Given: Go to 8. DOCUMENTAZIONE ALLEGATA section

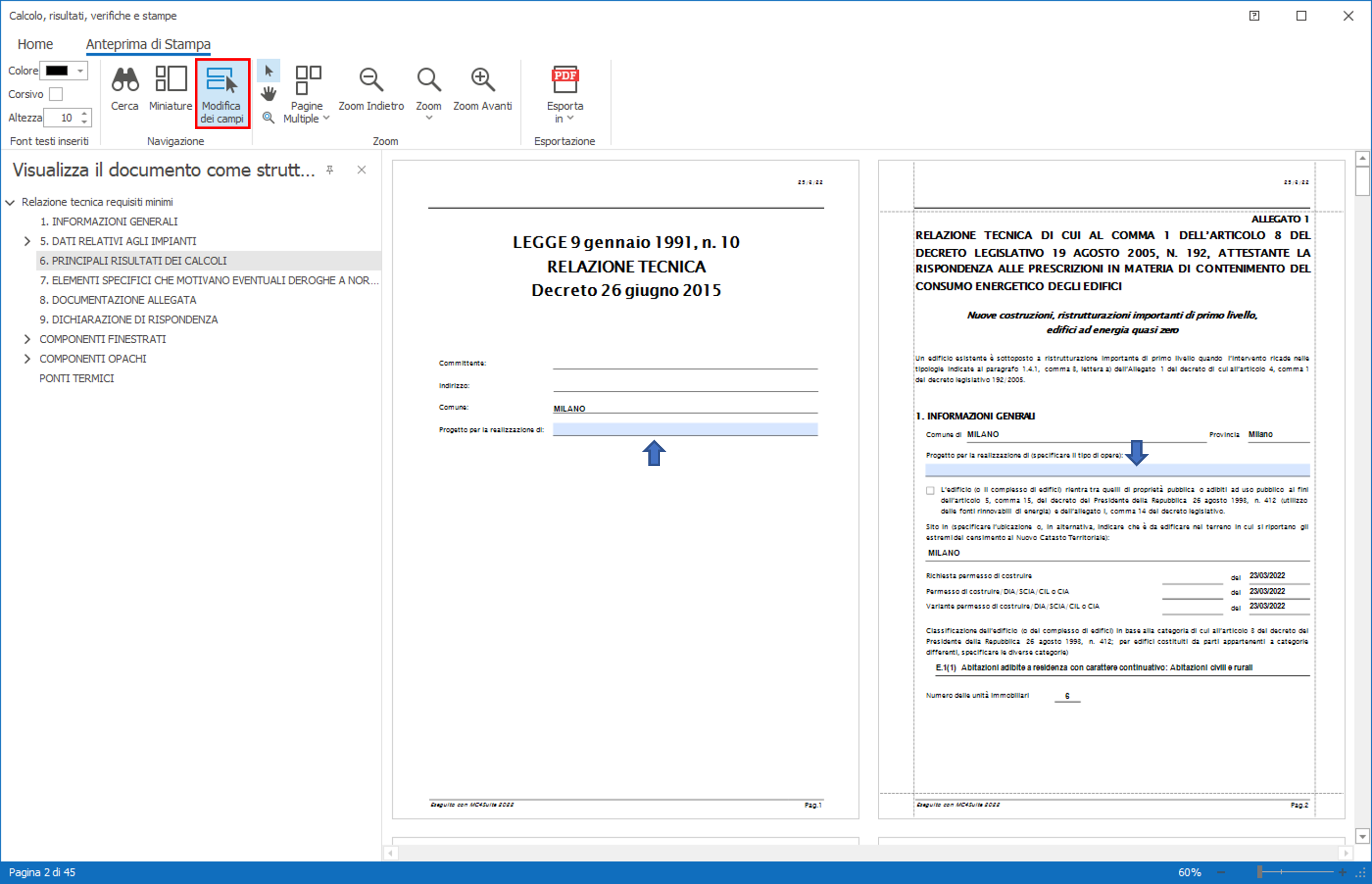Looking at the screenshot, I should pyautogui.click(x=118, y=300).
